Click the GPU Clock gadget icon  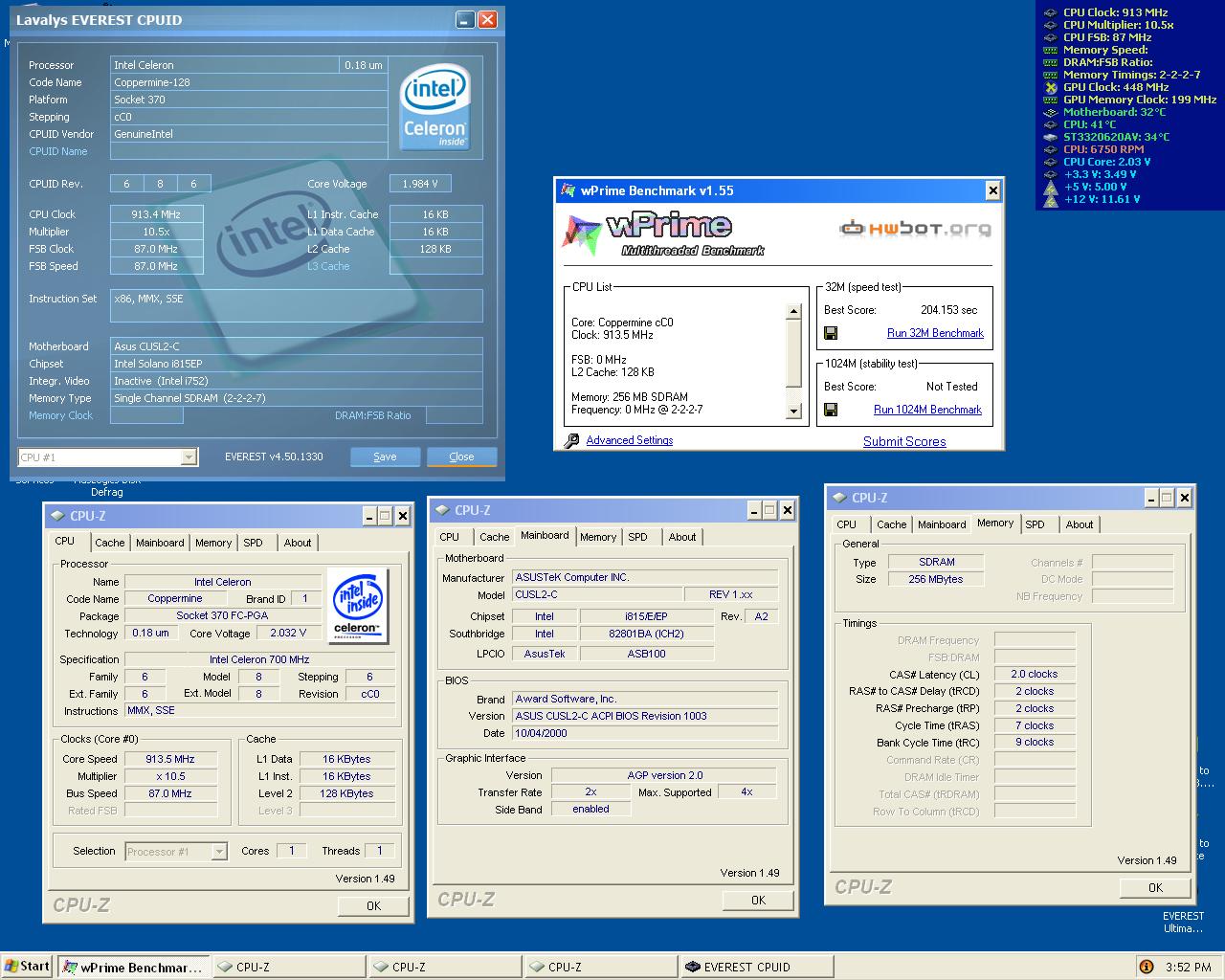click(1050, 87)
